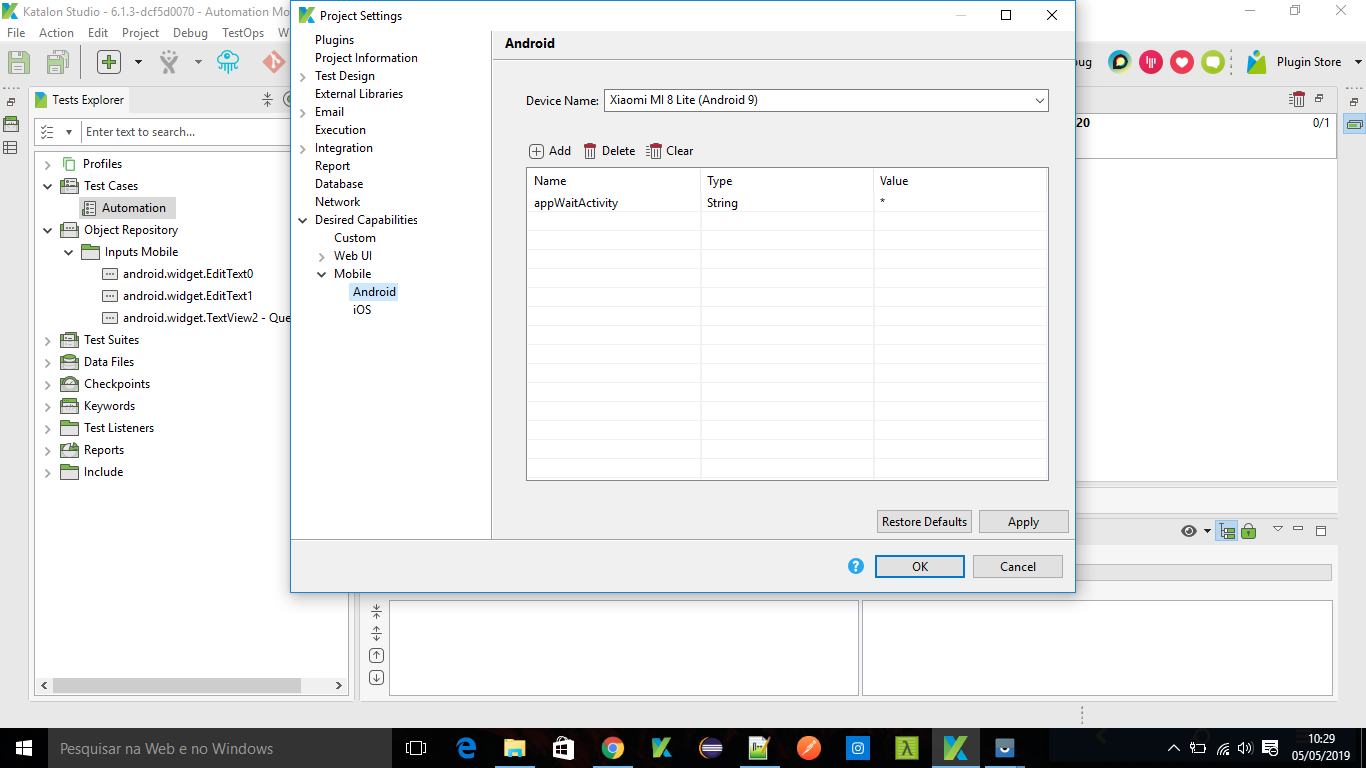Screen dimensions: 1366x768
Task: Expand the Integration settings node
Action: (303, 149)
